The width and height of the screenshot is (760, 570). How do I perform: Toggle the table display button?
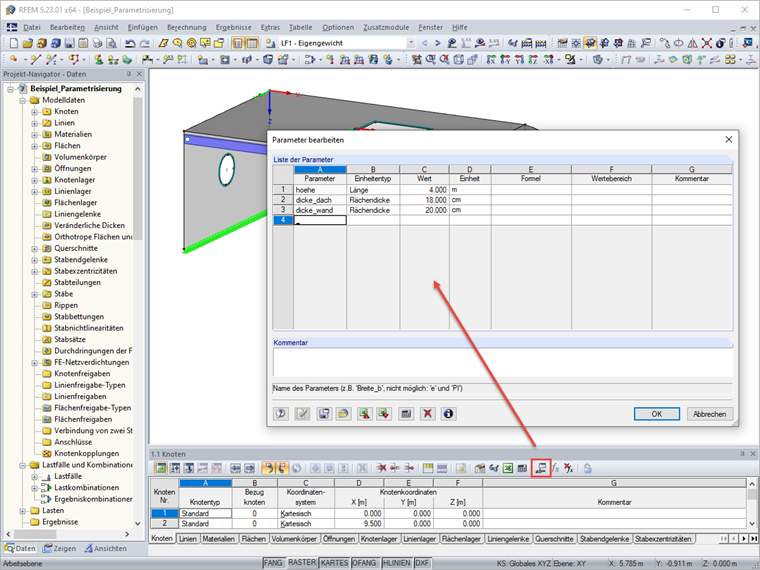coord(252,43)
